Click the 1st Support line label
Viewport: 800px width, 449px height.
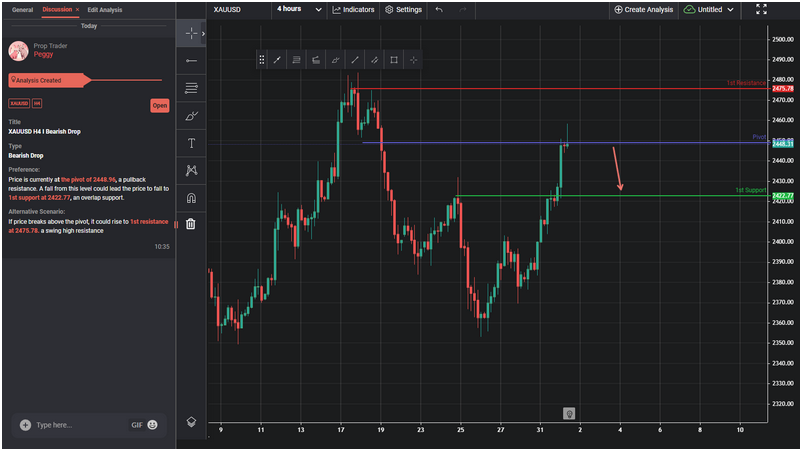coord(751,190)
